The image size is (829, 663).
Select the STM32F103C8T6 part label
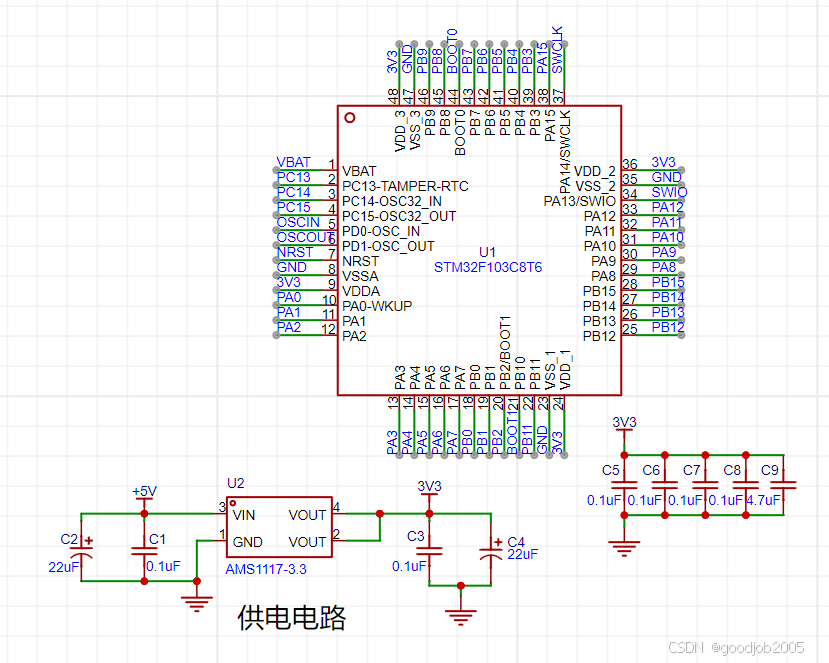(x=487, y=268)
